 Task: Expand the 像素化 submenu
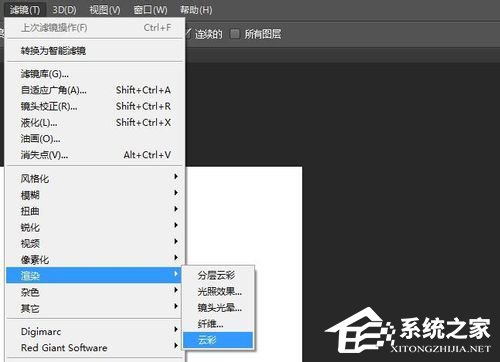point(95,259)
